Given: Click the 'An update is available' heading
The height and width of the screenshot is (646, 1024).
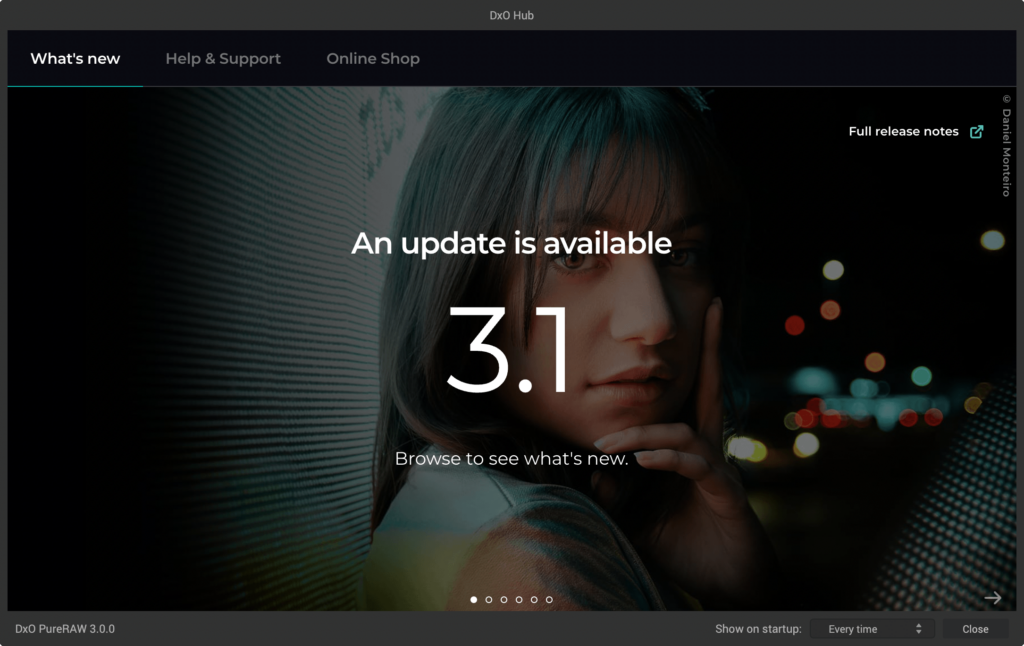Looking at the screenshot, I should 511,243.
